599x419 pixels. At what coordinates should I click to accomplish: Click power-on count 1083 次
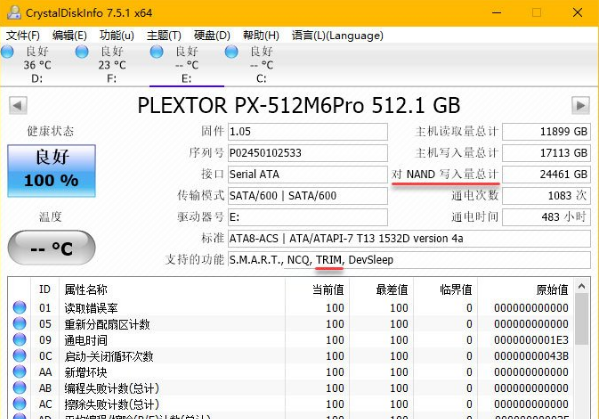(546, 196)
